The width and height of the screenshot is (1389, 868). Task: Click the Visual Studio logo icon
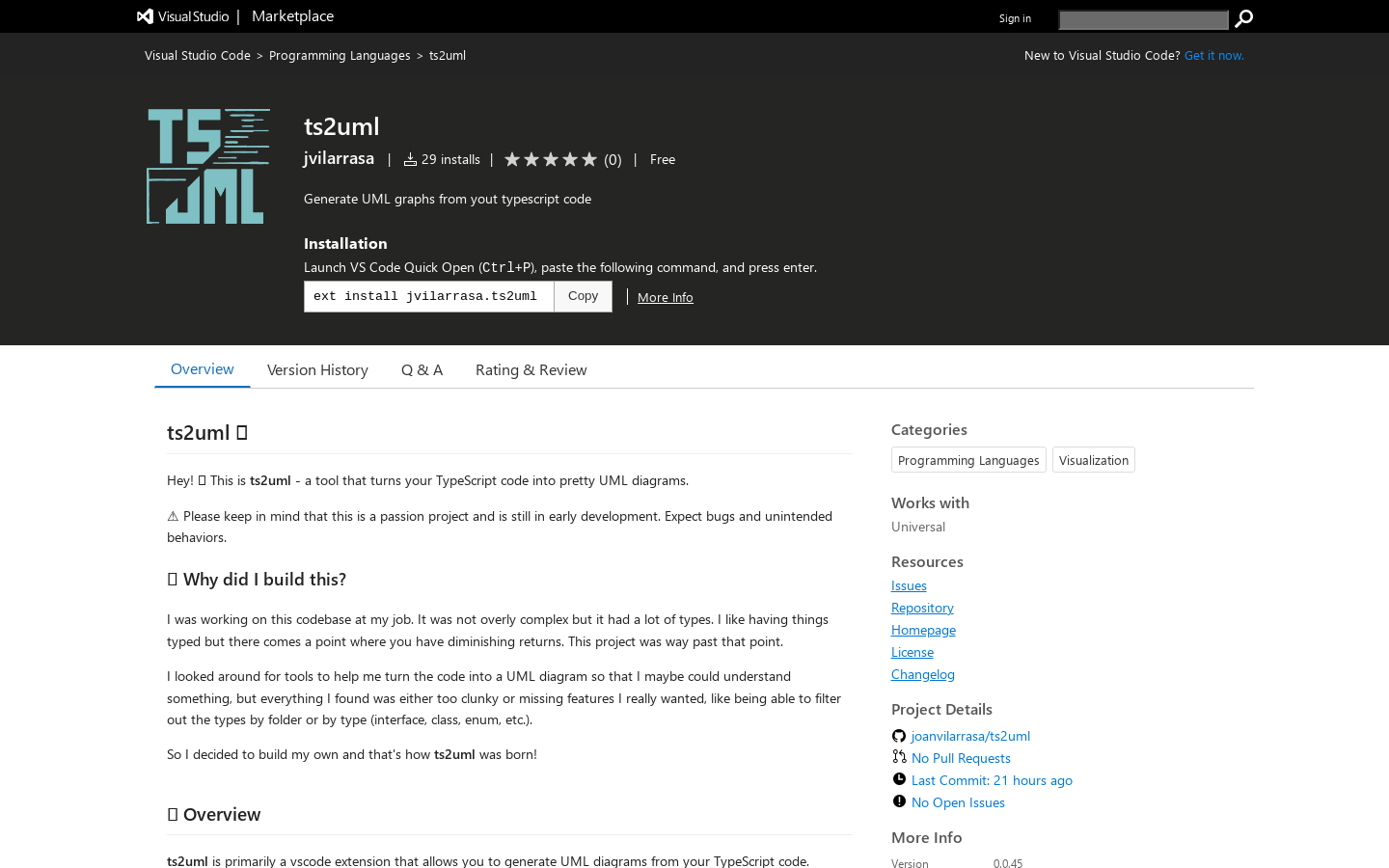146,16
